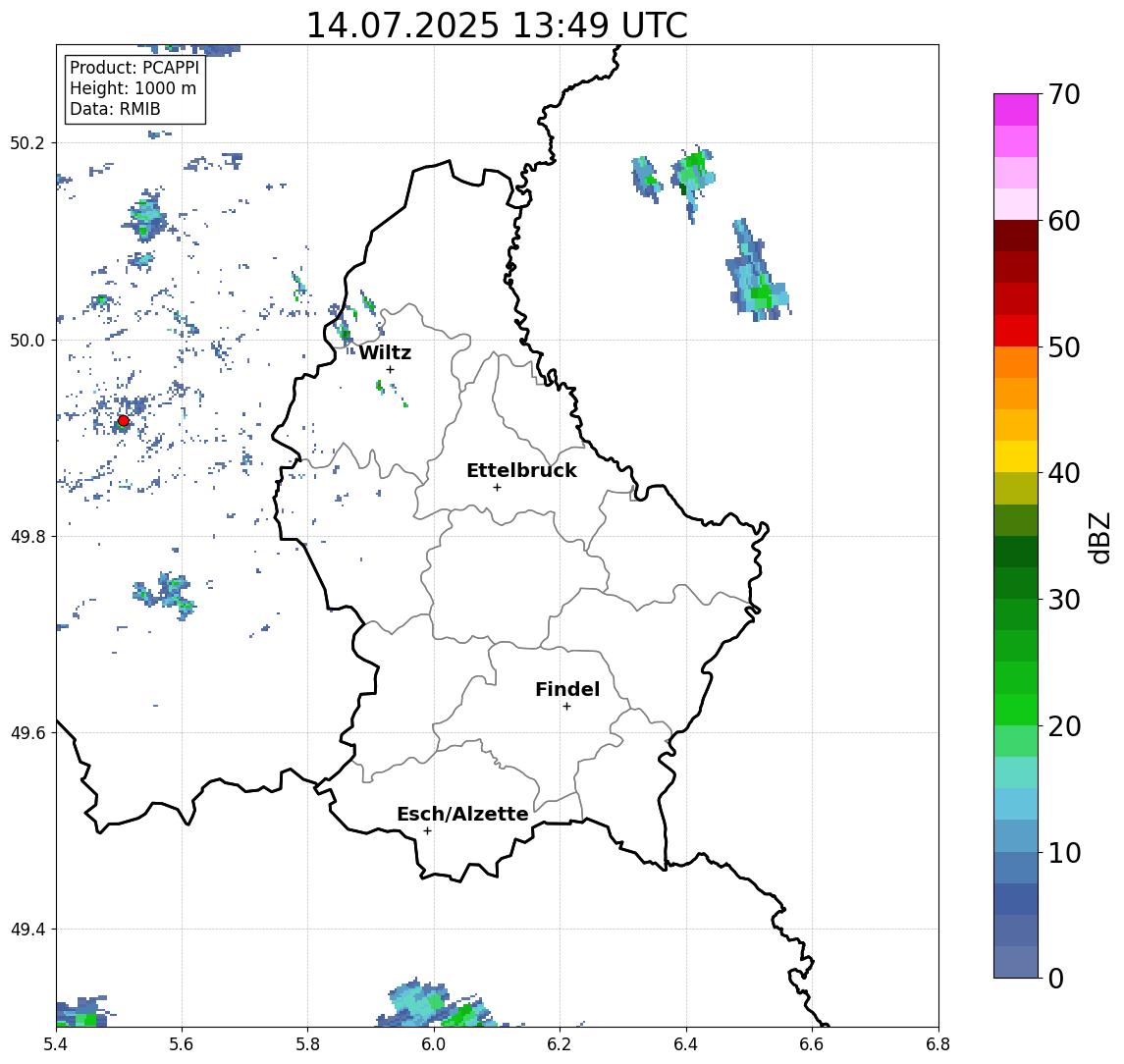Click the colorbar tick label 0

(x=1056, y=978)
